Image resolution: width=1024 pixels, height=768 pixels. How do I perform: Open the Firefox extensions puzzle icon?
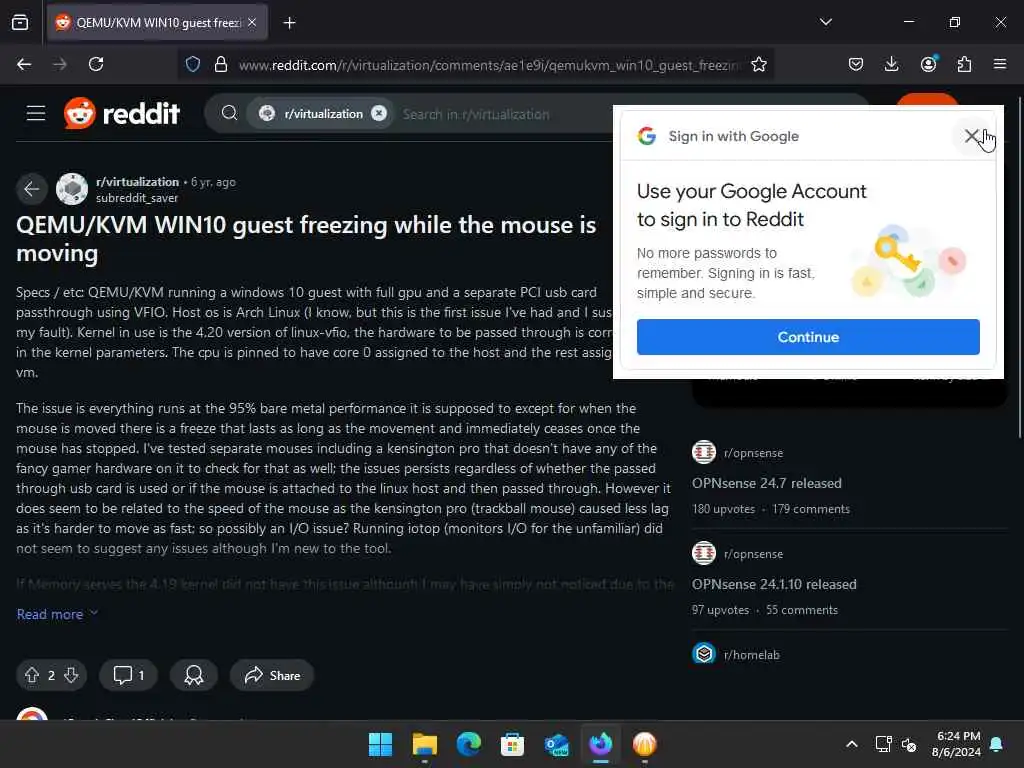pos(964,64)
